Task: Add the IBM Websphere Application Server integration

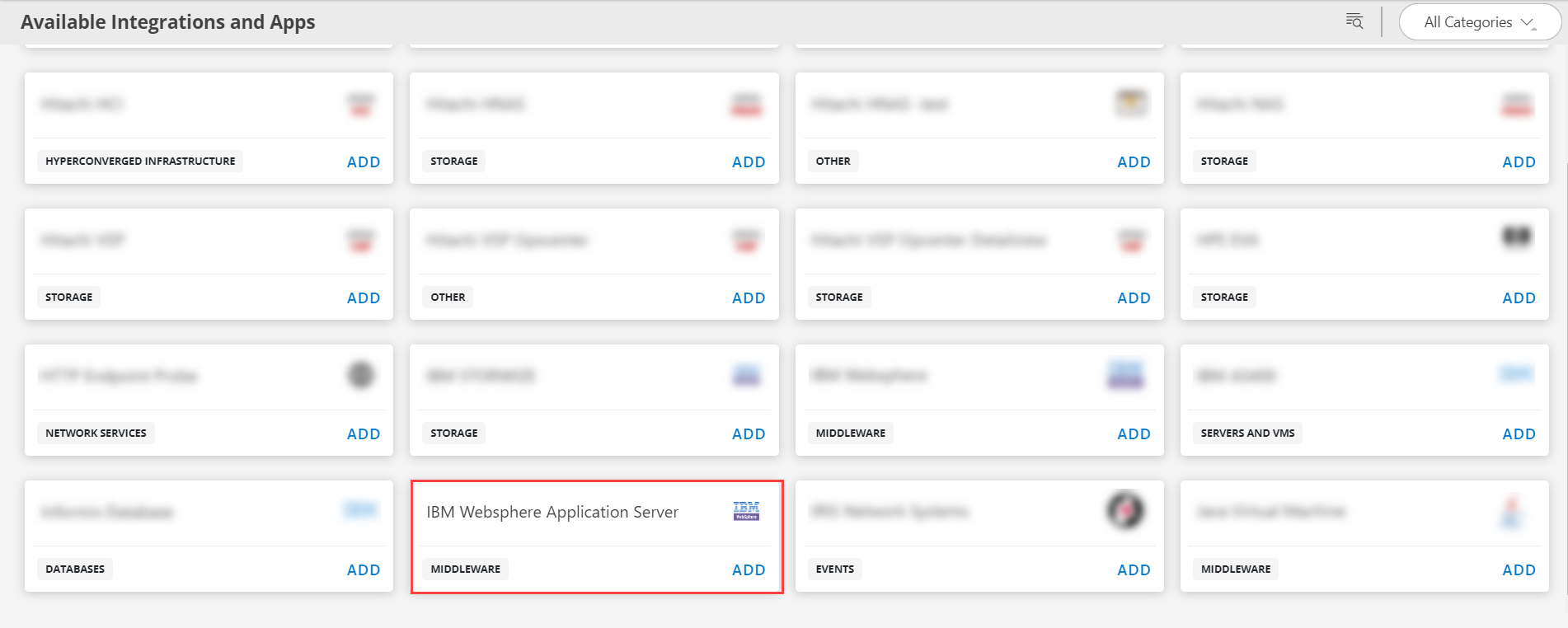Action: 748,569
